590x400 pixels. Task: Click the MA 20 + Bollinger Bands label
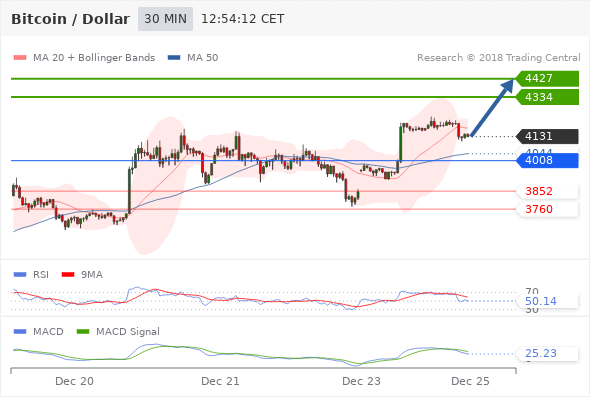pyautogui.click(x=94, y=58)
